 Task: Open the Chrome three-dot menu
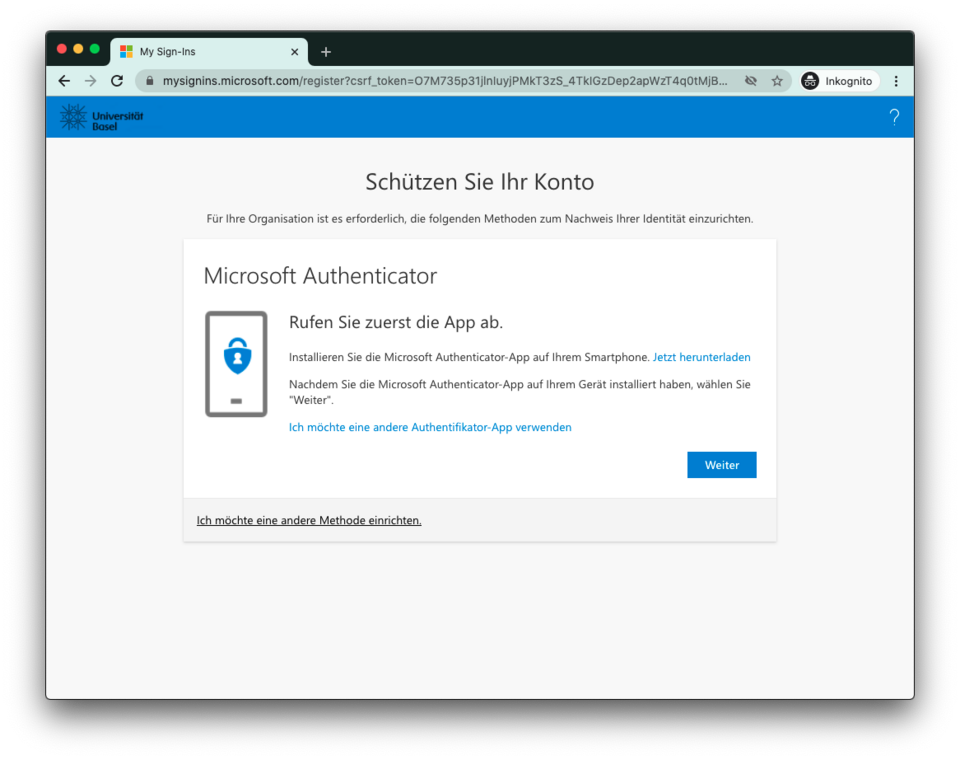pyautogui.click(x=896, y=81)
